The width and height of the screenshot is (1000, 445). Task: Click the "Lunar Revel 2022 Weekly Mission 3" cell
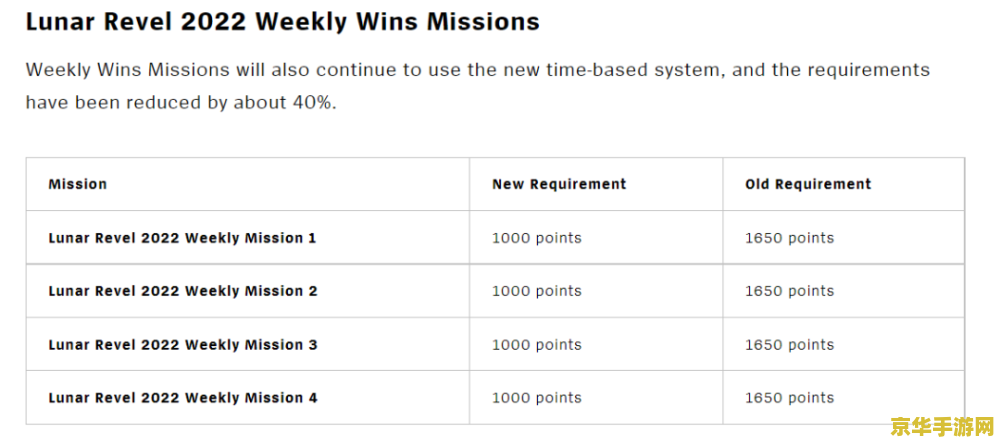pos(182,345)
